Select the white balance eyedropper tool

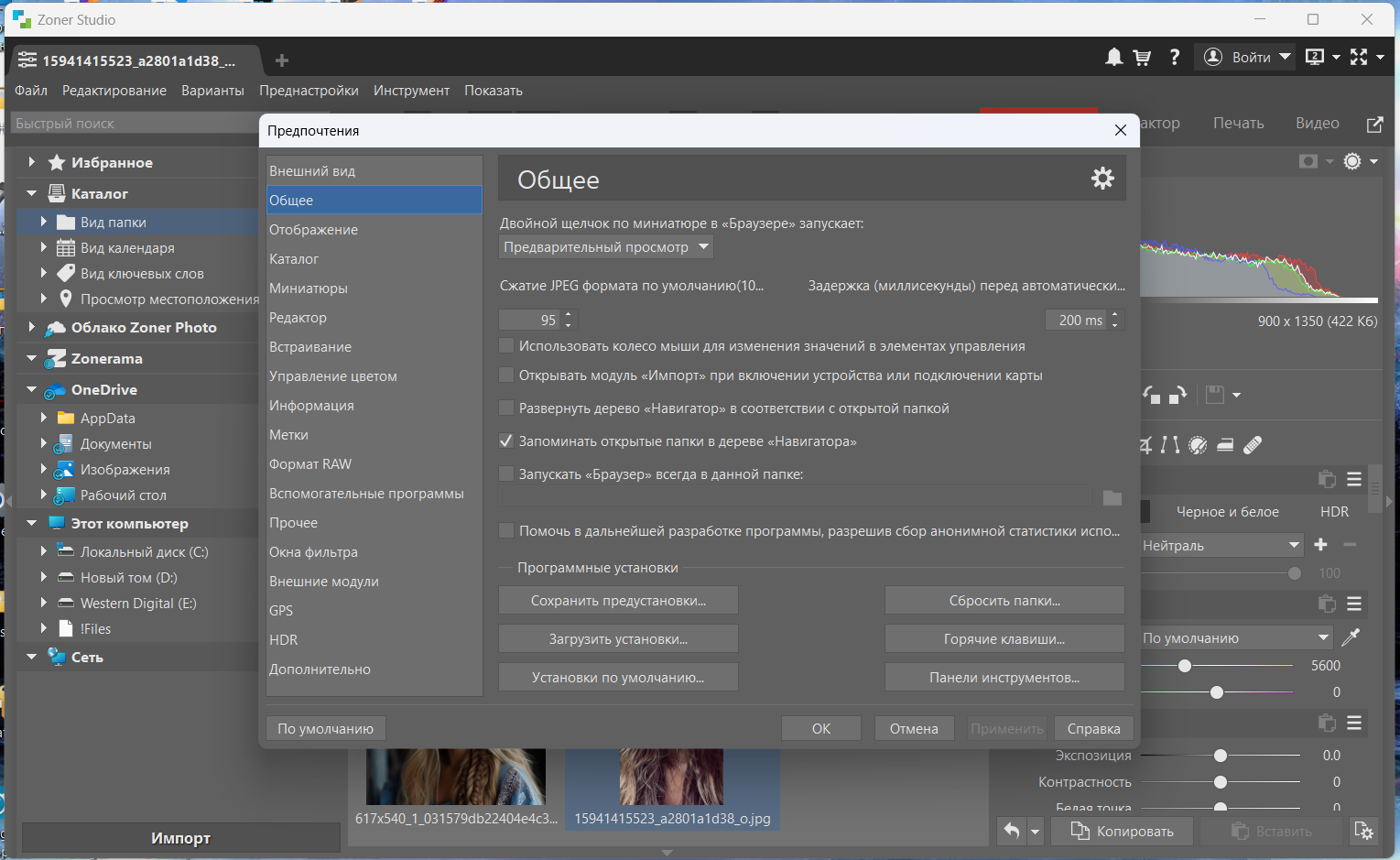pyautogui.click(x=1351, y=637)
